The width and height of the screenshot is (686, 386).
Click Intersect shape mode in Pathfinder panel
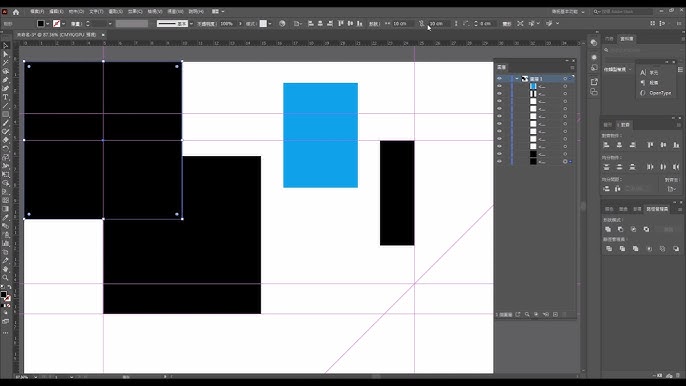[634, 229]
